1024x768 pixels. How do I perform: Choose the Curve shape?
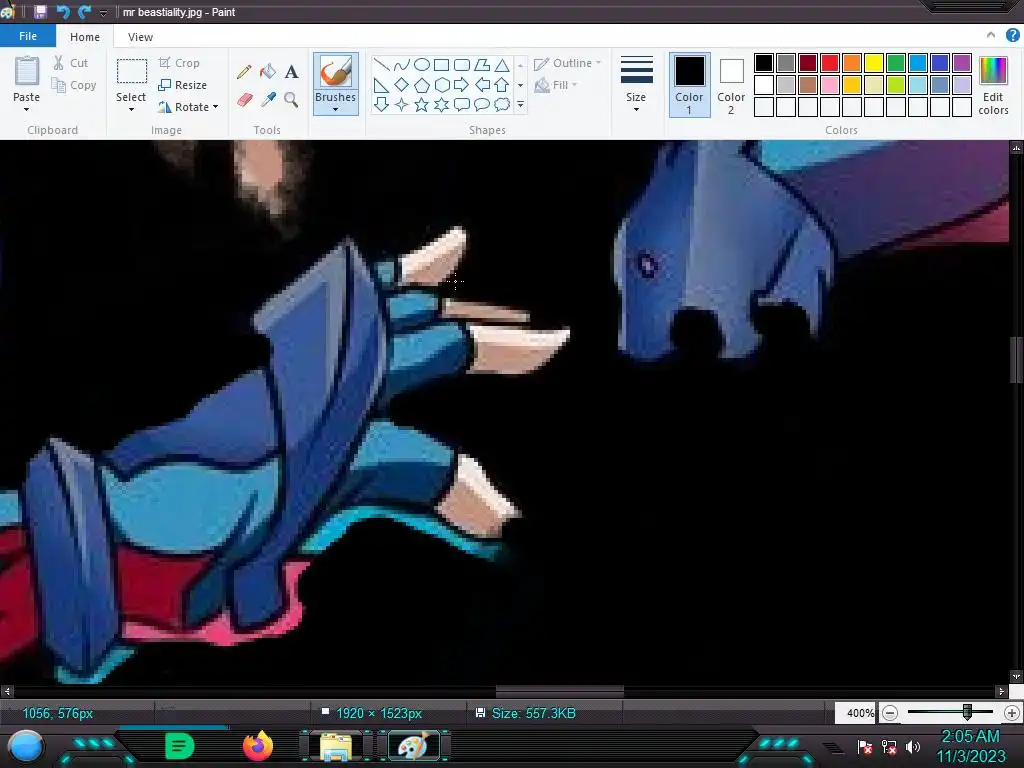(x=402, y=65)
